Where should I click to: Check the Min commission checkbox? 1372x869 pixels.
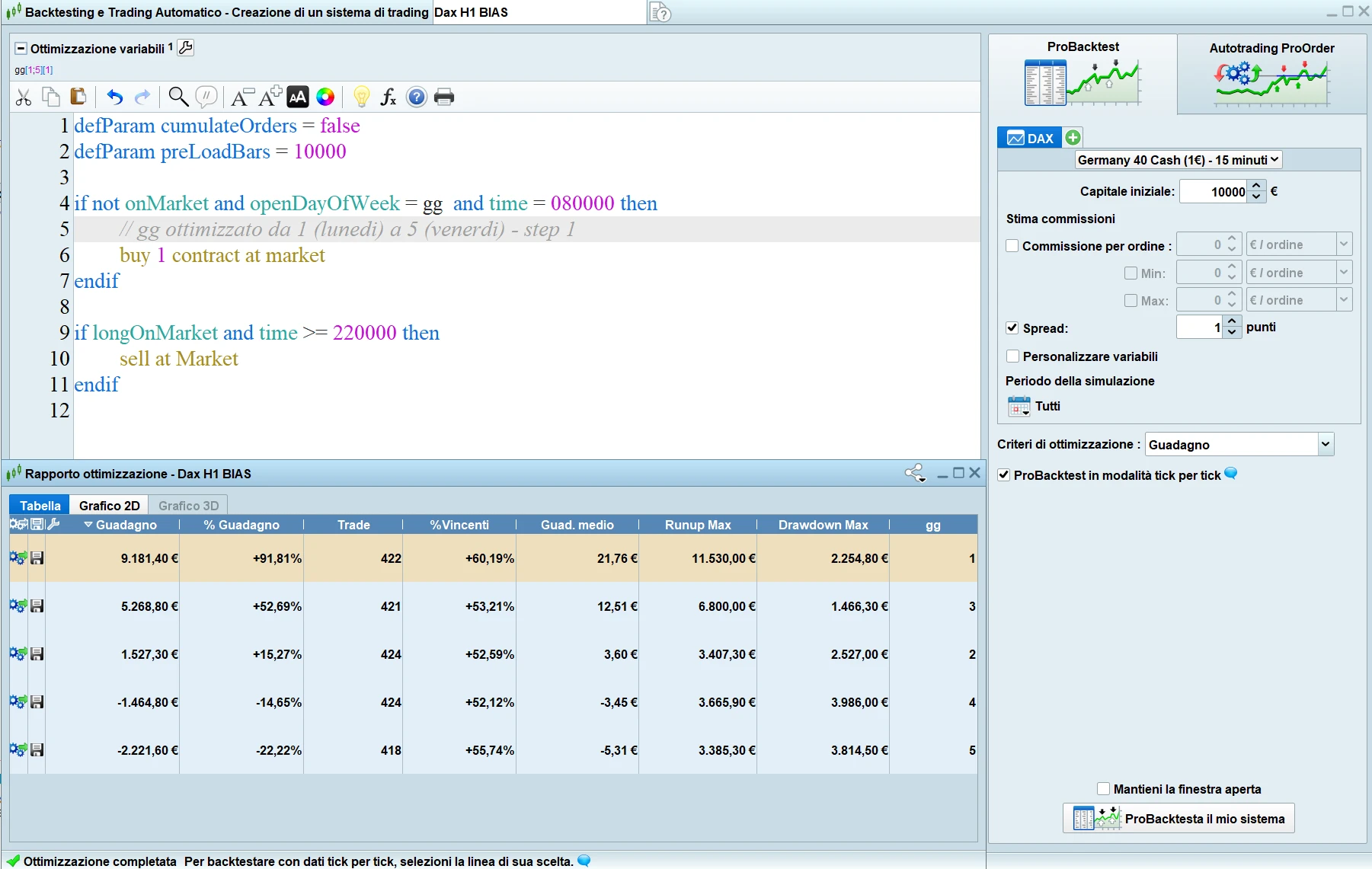(x=1131, y=273)
